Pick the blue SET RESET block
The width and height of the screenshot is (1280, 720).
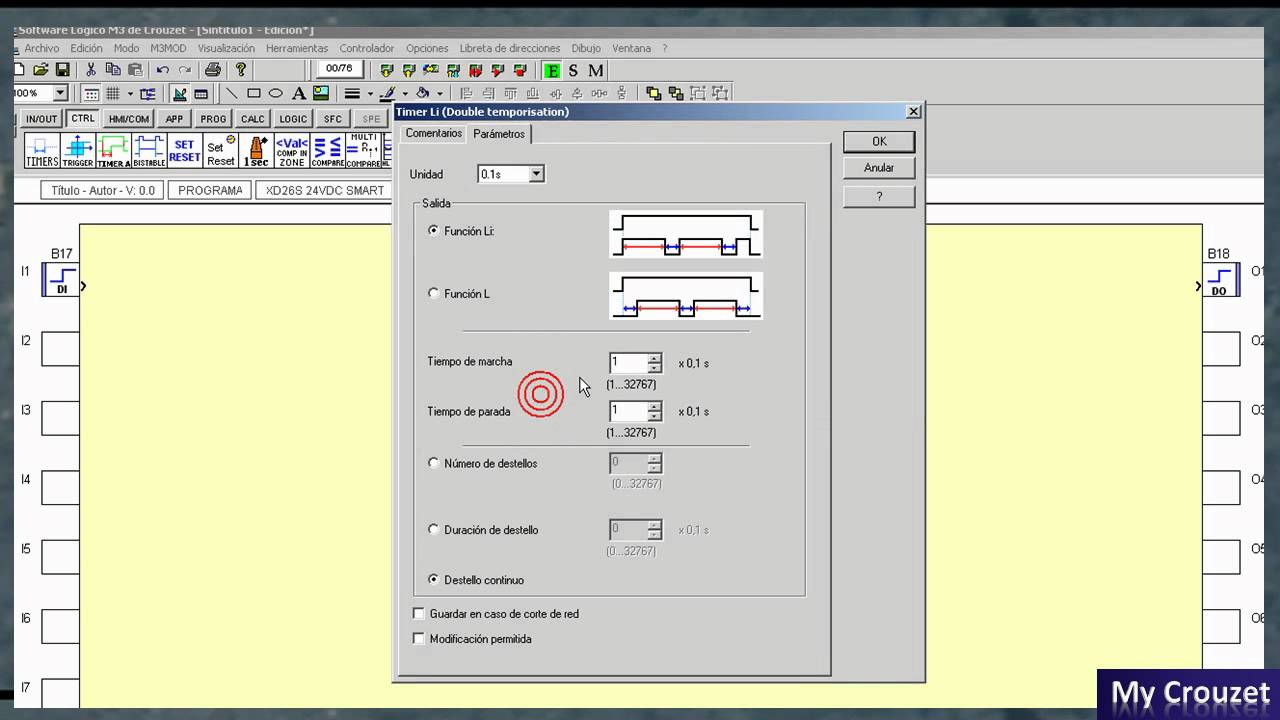(184, 151)
